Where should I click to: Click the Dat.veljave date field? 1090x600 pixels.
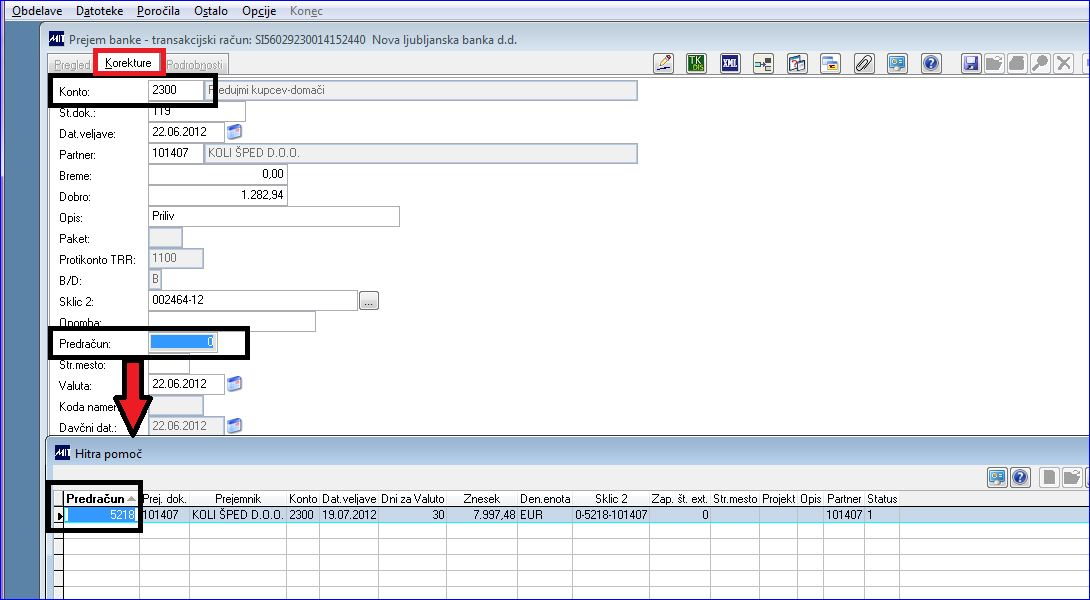coord(186,132)
